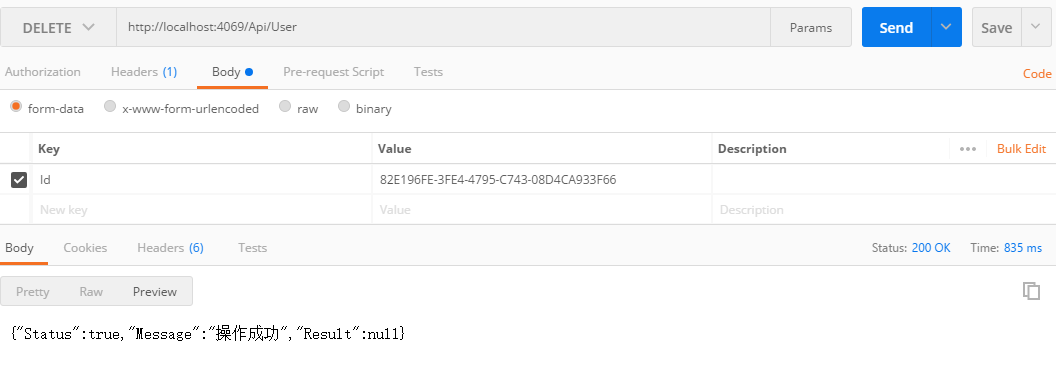This screenshot has height=379, width=1056.
Task: Switch to the request Headers (1) tab
Action: (144, 72)
